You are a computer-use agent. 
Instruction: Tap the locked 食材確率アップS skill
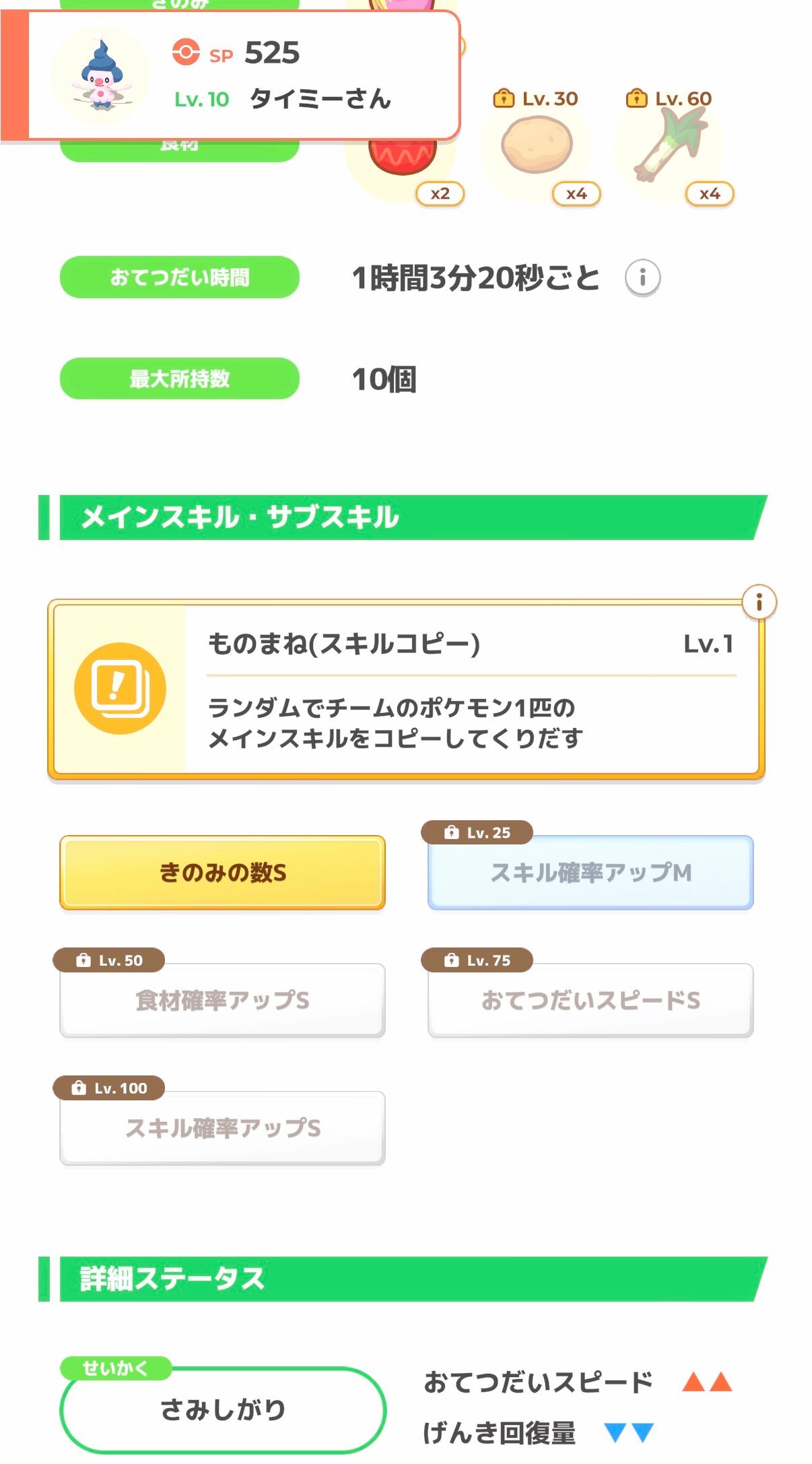tap(222, 1000)
